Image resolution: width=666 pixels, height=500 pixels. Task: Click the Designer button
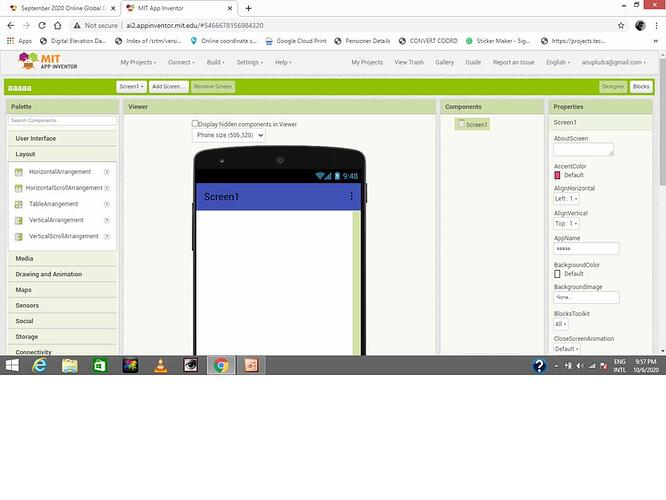613,87
